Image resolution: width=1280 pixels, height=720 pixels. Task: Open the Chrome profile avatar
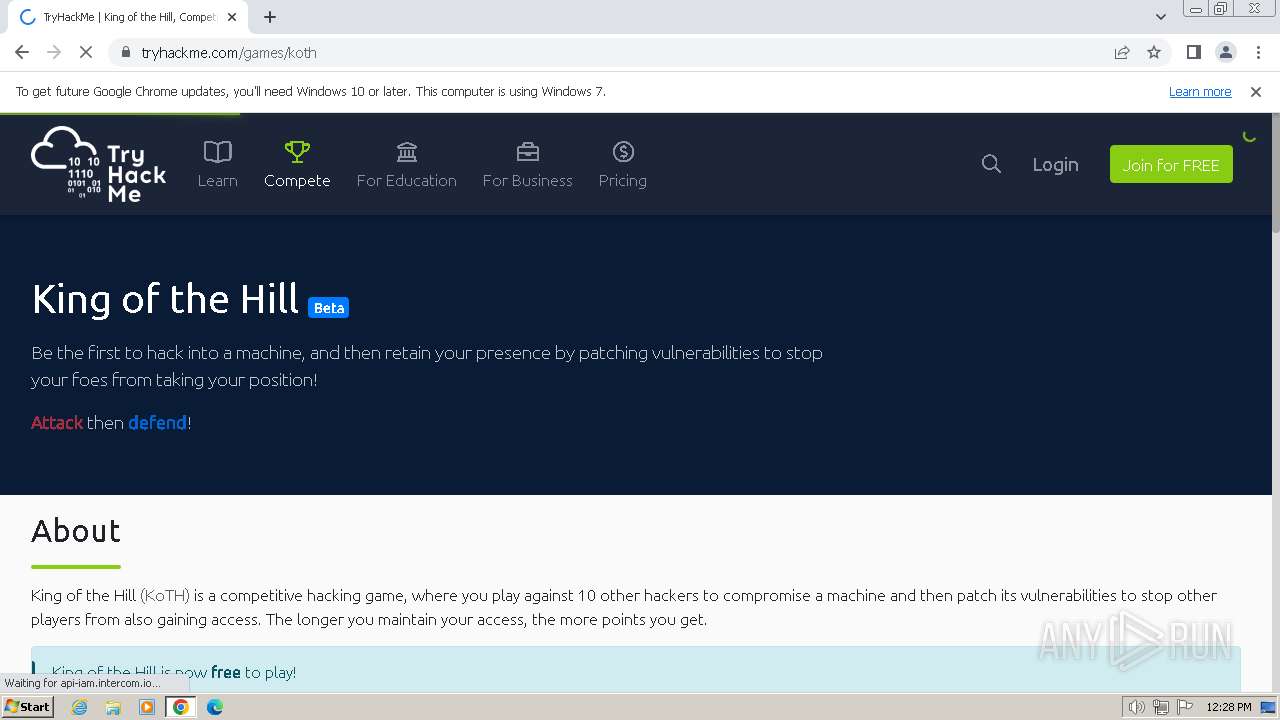point(1225,52)
